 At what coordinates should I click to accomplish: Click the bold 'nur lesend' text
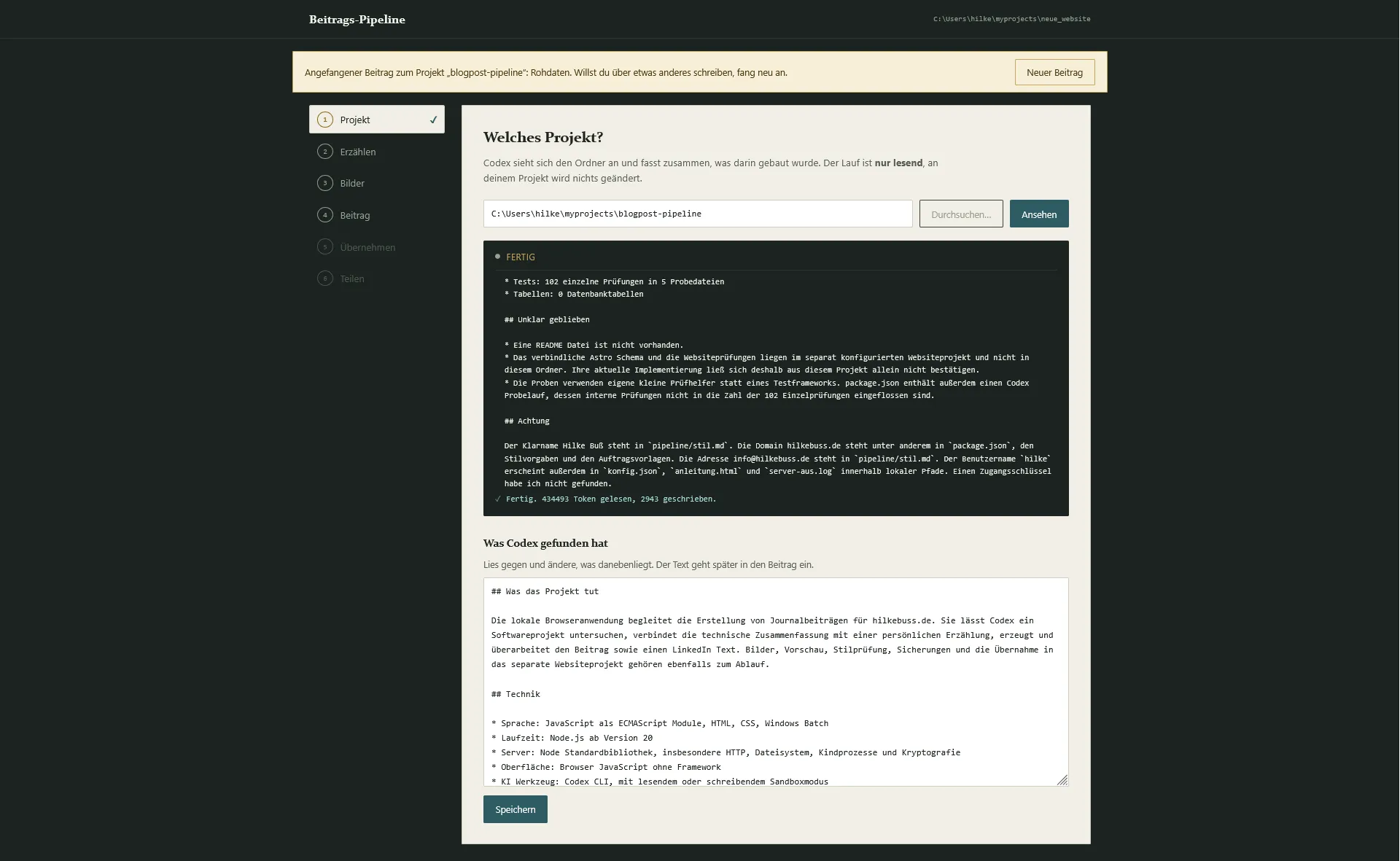(898, 163)
